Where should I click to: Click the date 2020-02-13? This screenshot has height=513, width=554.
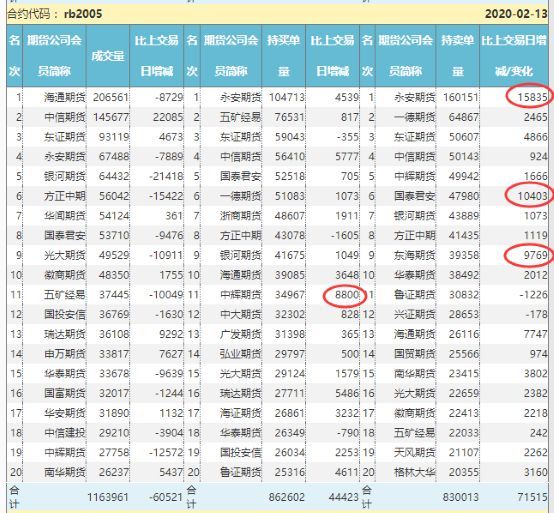[516, 14]
